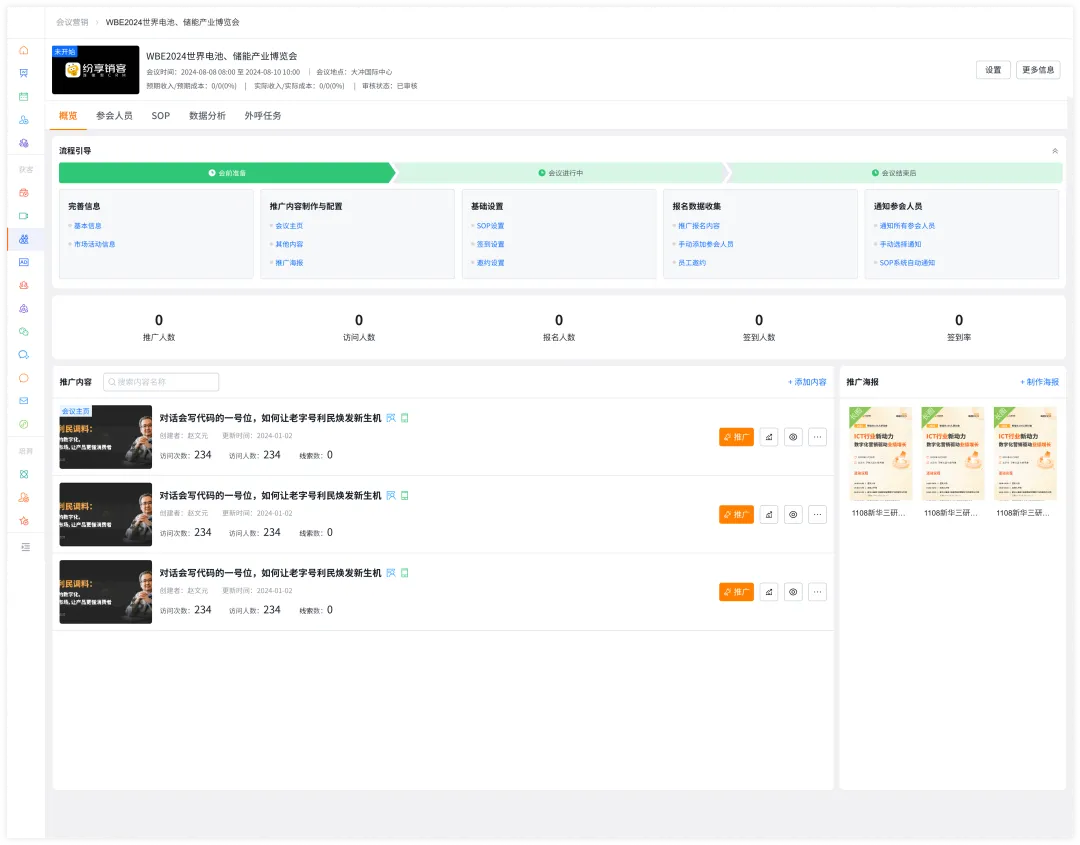Image resolution: width=1080 pixels, height=845 pixels.
Task: Preview the 会议主页 content row with eye icon
Action: pos(793,437)
